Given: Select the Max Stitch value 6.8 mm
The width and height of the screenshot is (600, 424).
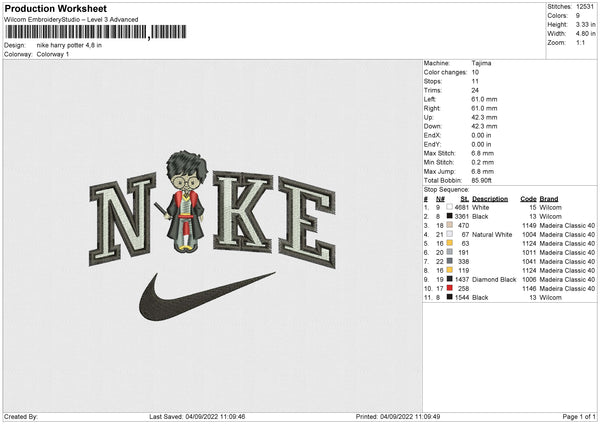Looking at the screenshot, I should coord(483,153).
